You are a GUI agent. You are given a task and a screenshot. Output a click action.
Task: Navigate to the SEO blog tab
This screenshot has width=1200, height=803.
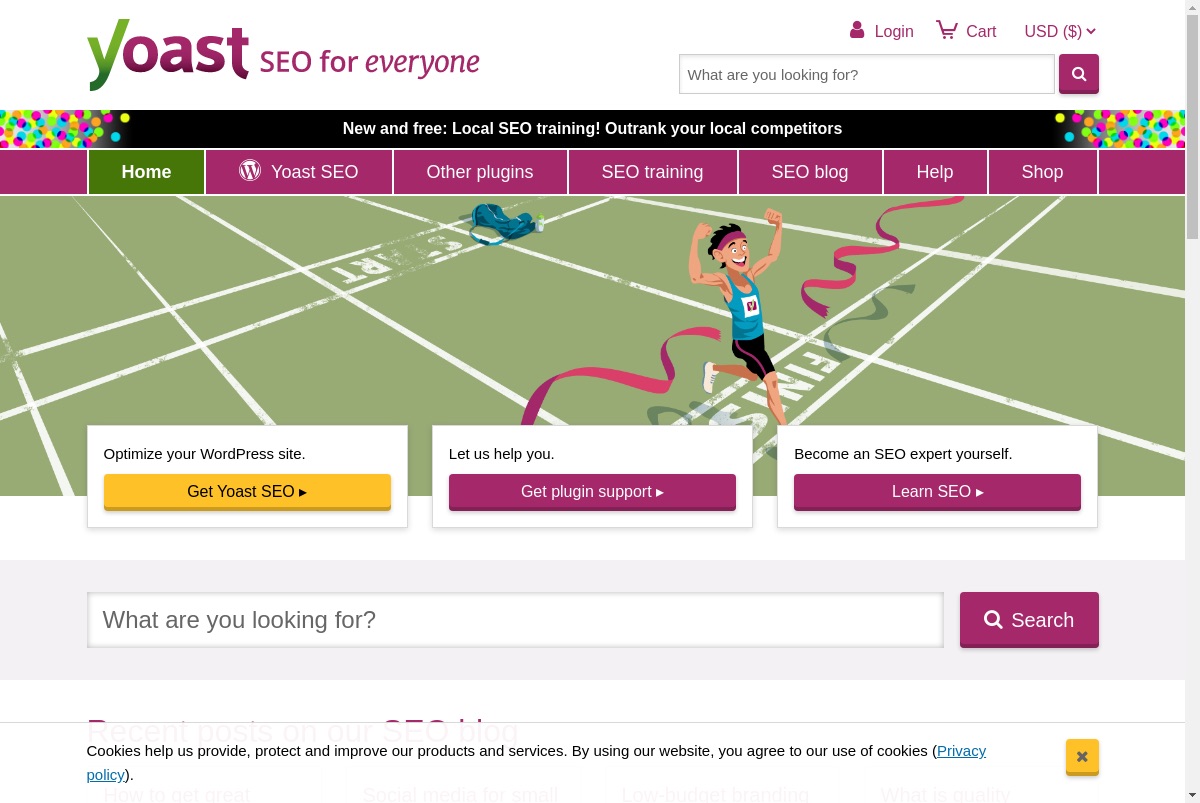point(810,172)
